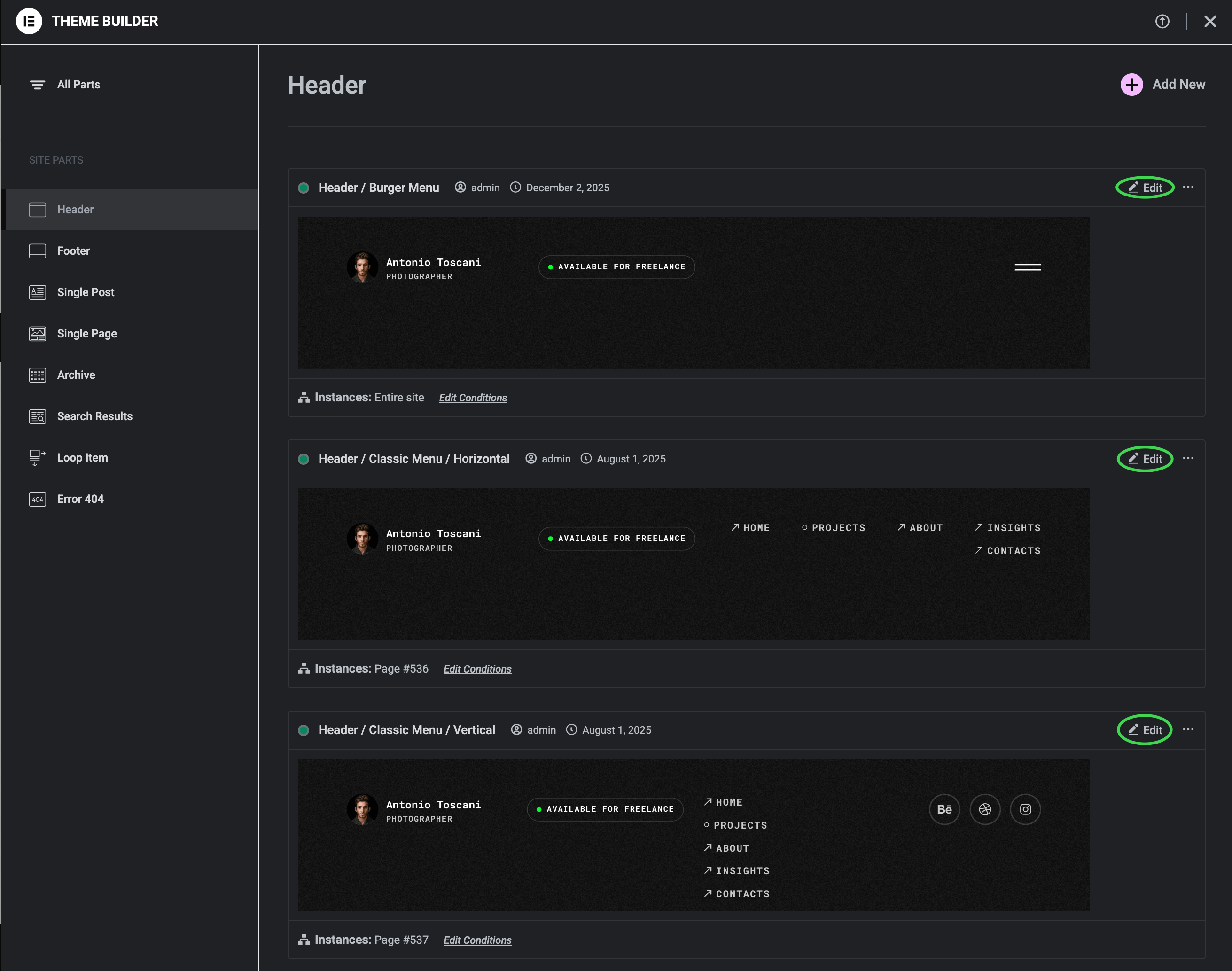
Task: Click the info icon in top bar
Action: (x=1162, y=22)
